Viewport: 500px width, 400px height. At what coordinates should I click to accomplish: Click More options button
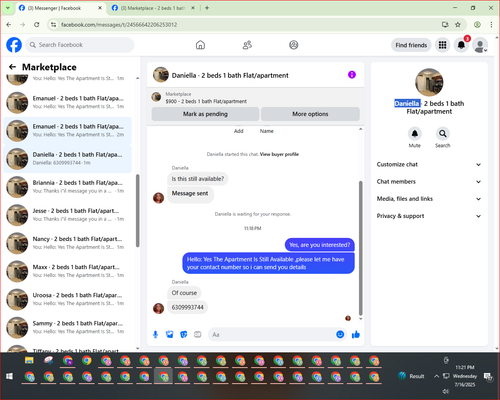pos(310,114)
